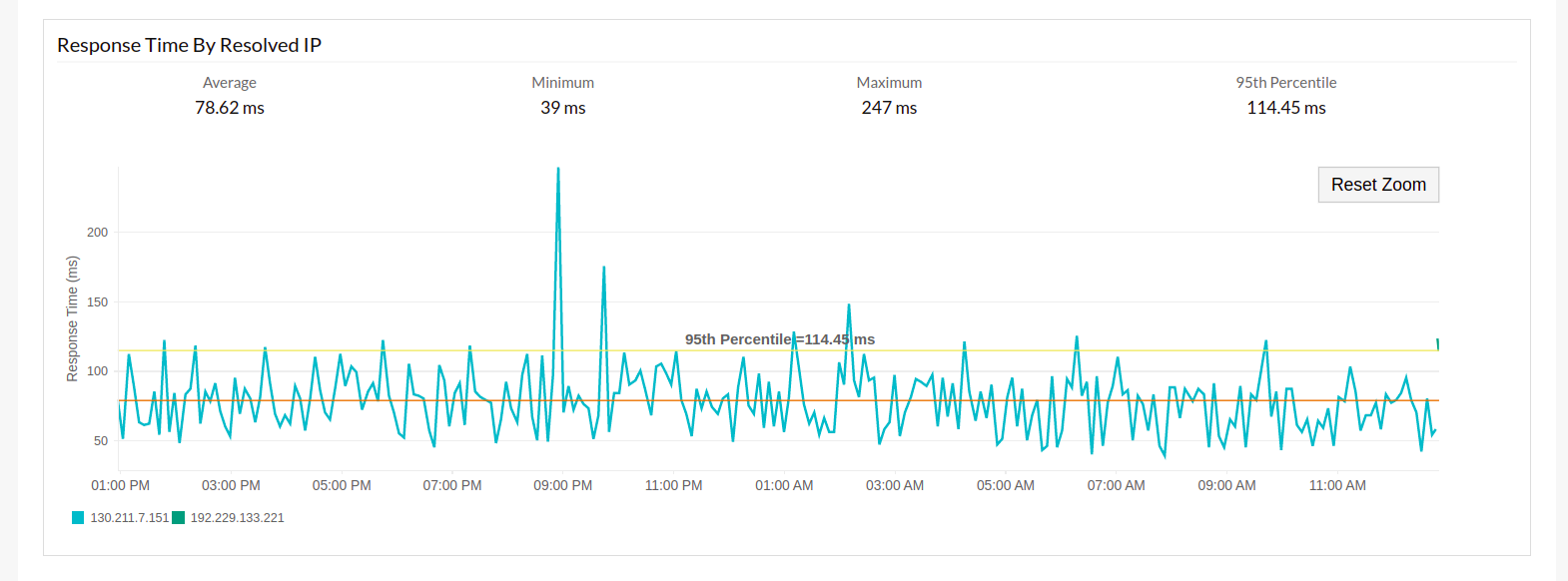Image resolution: width=1568 pixels, height=581 pixels.
Task: Click the 95th Percentile=114.45 ms chart annotation
Action: click(779, 339)
